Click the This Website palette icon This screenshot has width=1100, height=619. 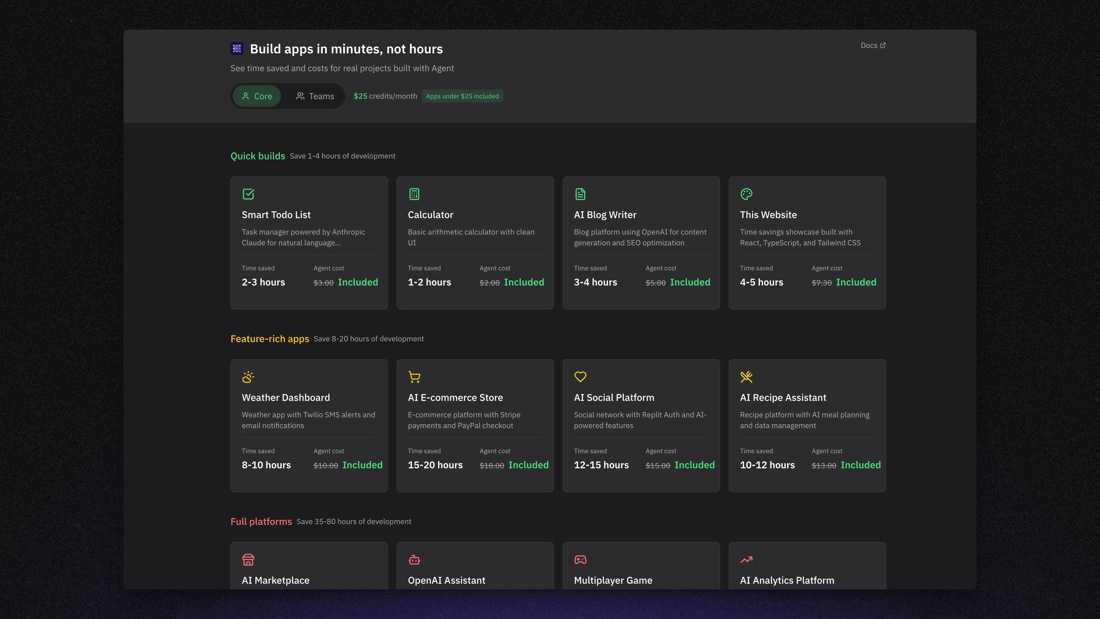point(746,194)
